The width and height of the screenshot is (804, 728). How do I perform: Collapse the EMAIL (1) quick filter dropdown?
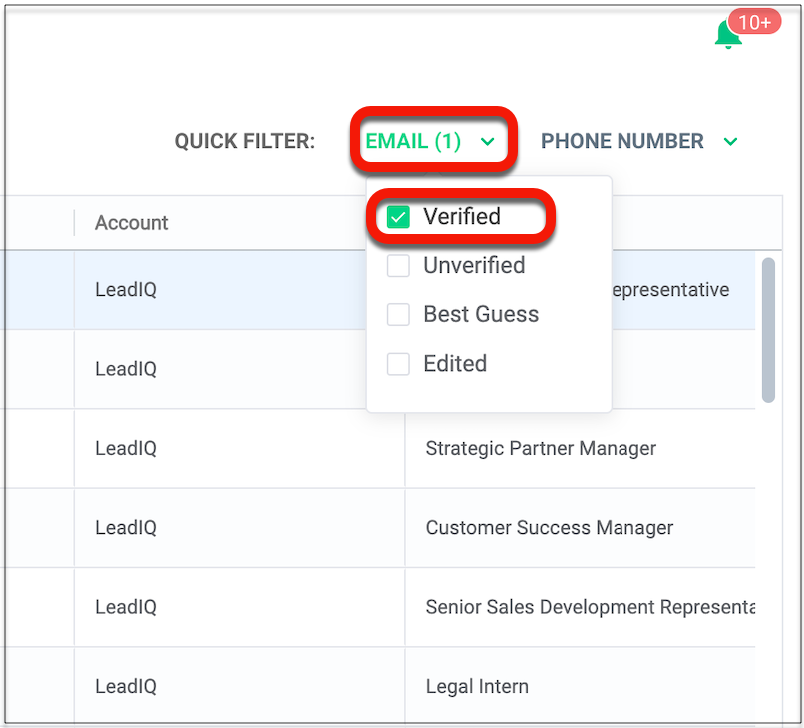tap(414, 141)
